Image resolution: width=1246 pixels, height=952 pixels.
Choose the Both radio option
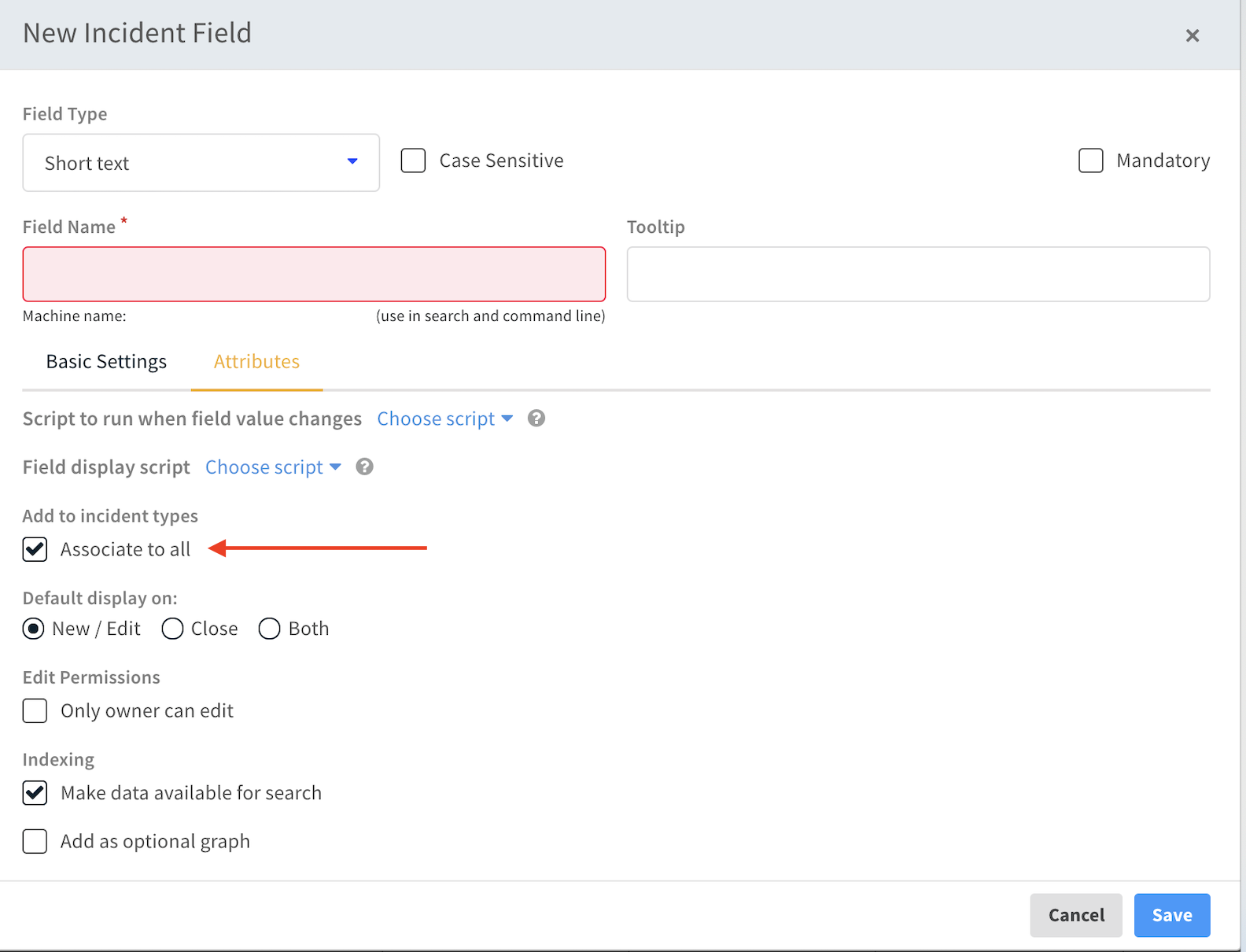pos(269,629)
